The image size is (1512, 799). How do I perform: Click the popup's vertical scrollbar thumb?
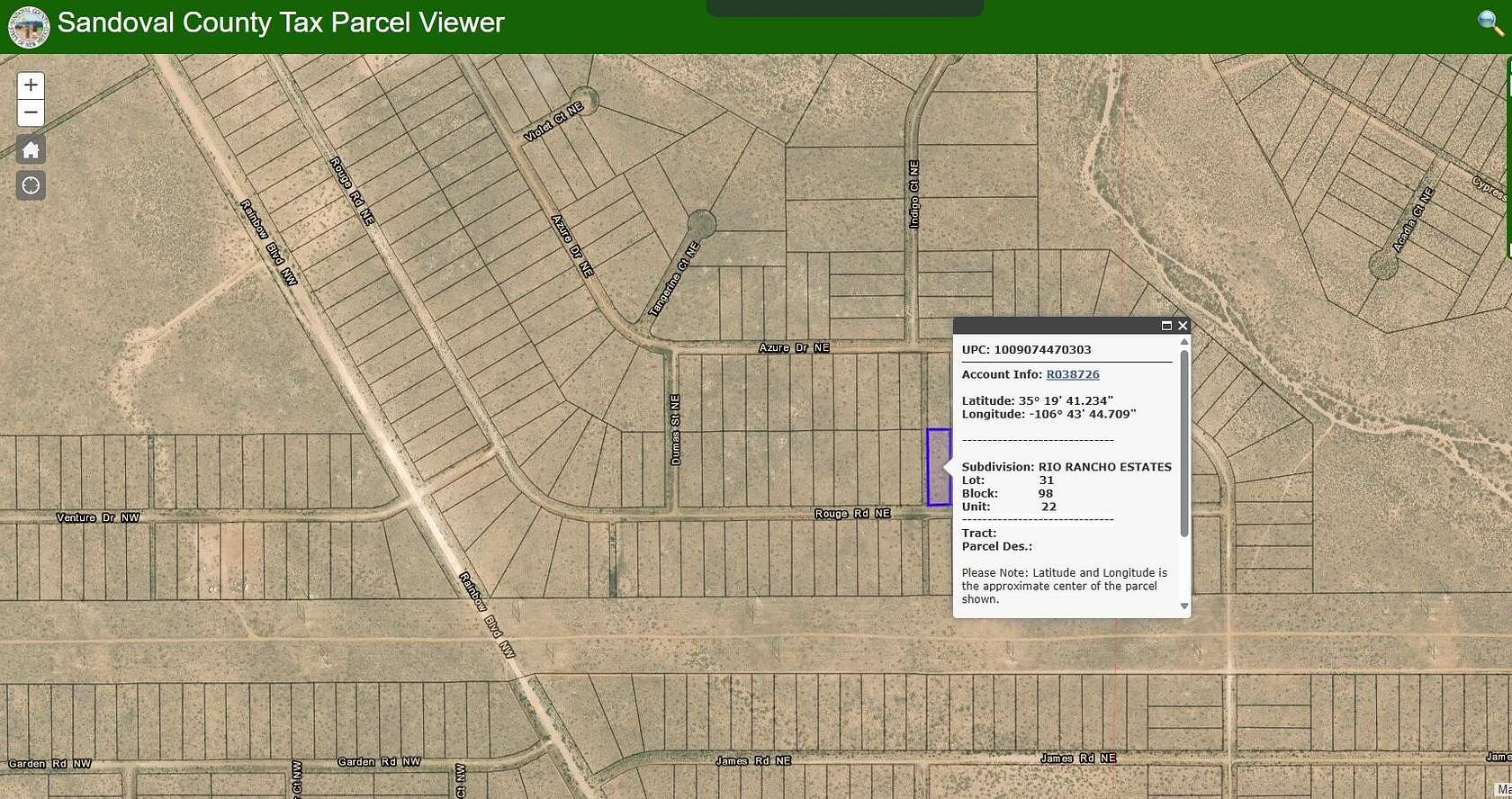click(1184, 441)
